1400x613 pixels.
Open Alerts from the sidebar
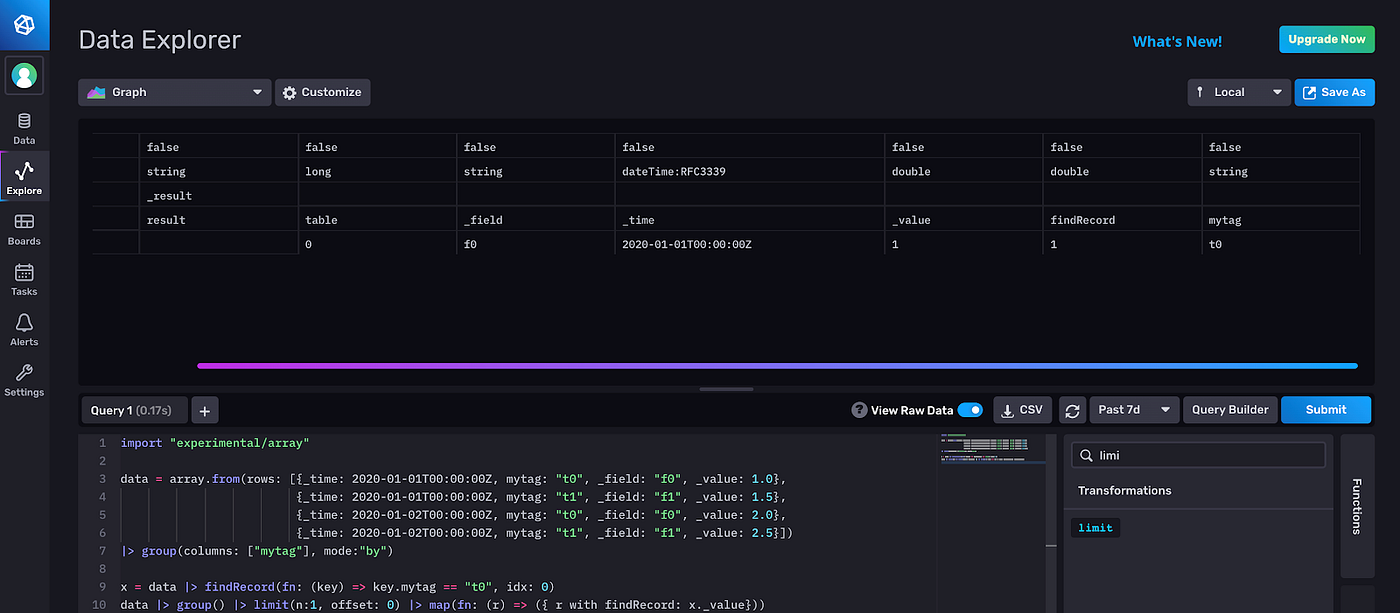click(23, 328)
